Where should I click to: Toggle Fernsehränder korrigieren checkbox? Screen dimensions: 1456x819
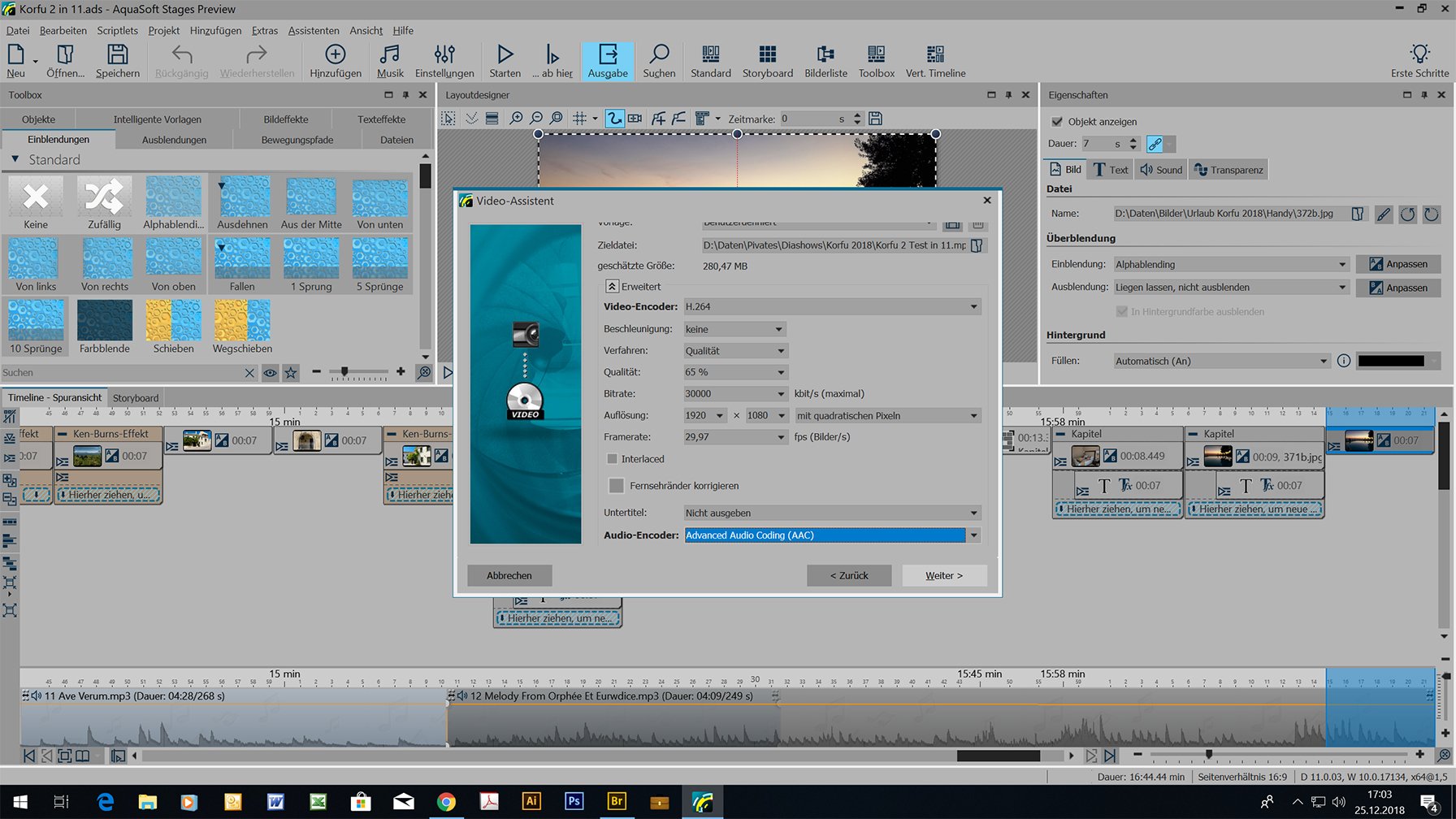click(x=617, y=486)
